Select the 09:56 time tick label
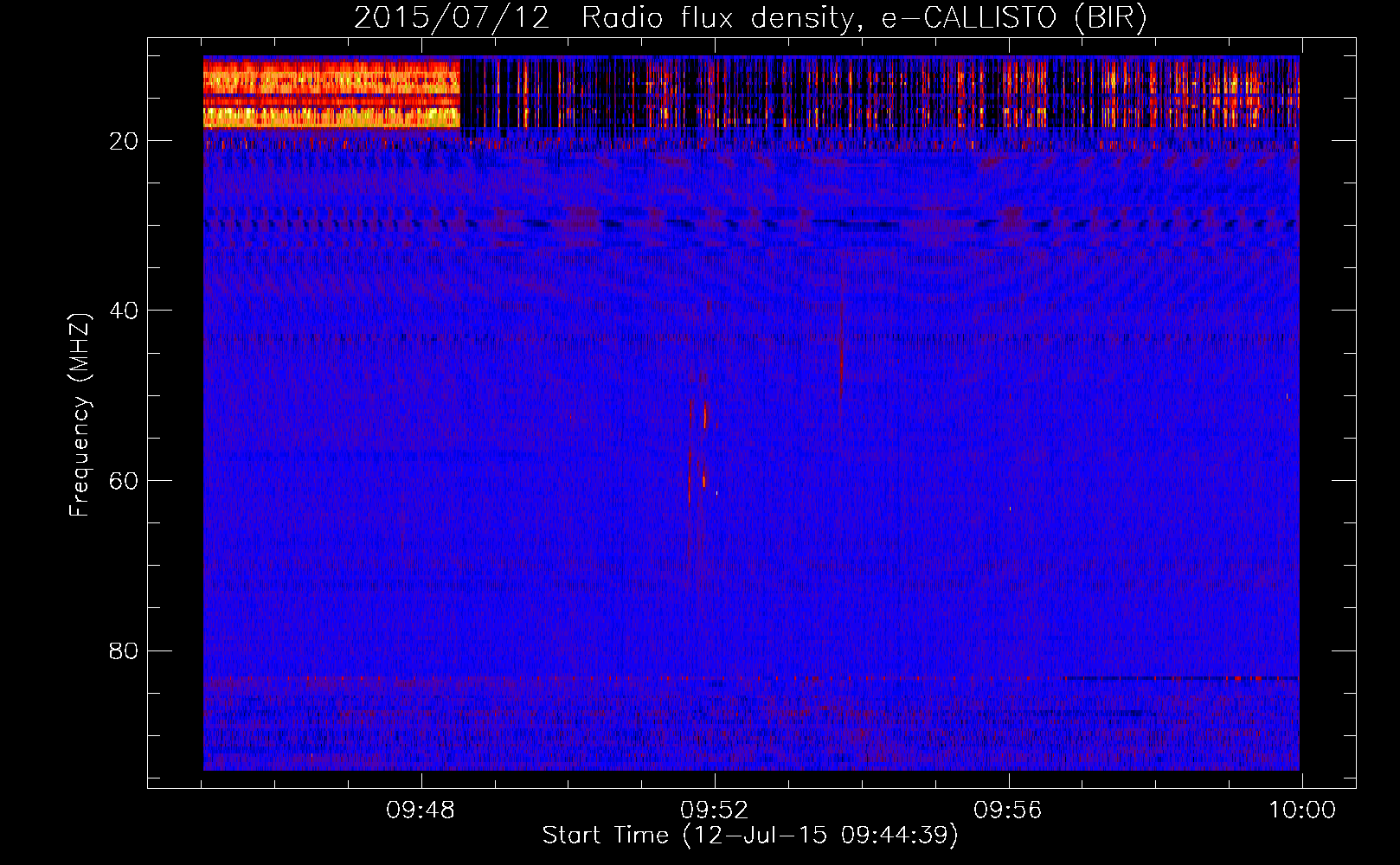The height and width of the screenshot is (865, 1400). click(x=1008, y=811)
